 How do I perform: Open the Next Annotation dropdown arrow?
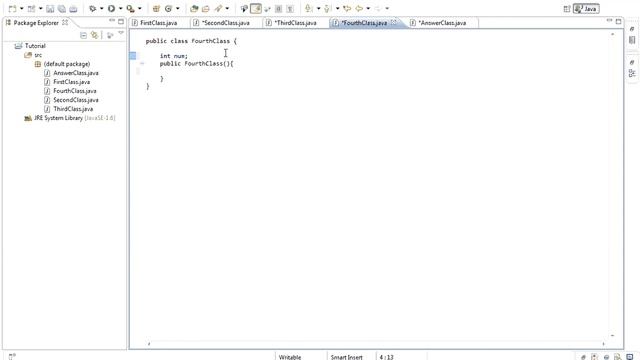[x=318, y=9]
